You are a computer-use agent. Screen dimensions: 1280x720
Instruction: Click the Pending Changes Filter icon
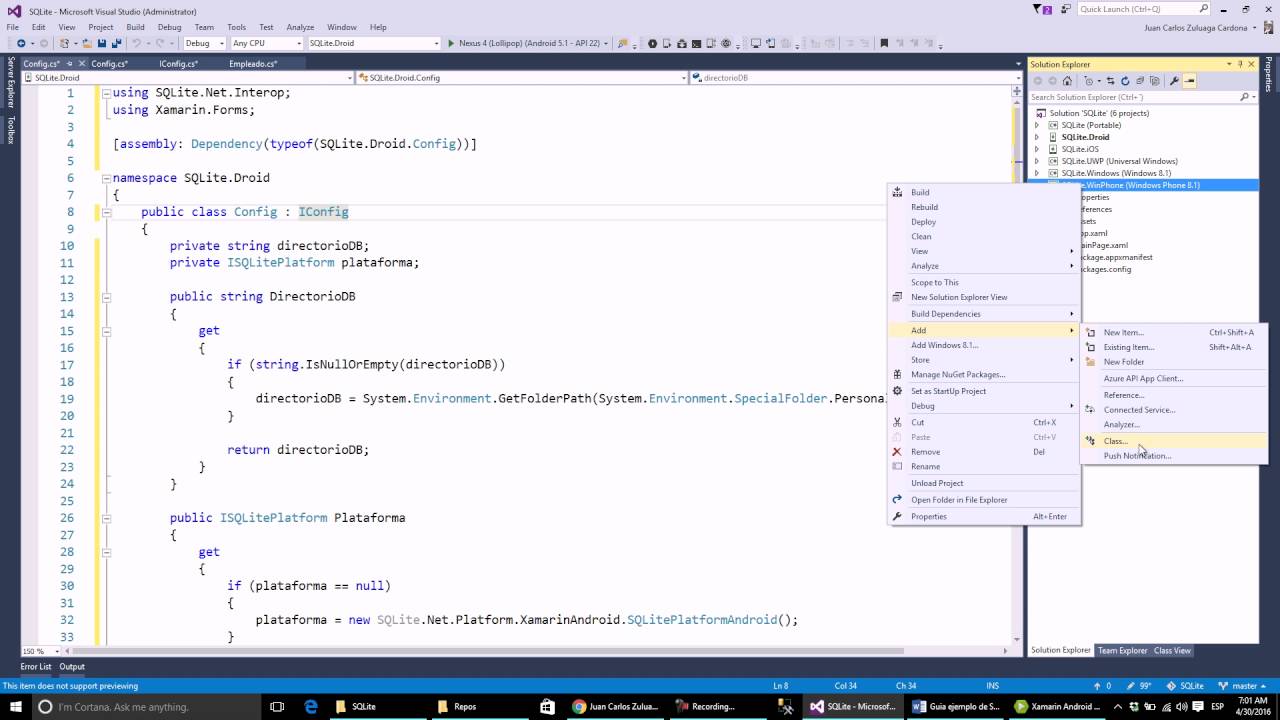coord(1089,81)
